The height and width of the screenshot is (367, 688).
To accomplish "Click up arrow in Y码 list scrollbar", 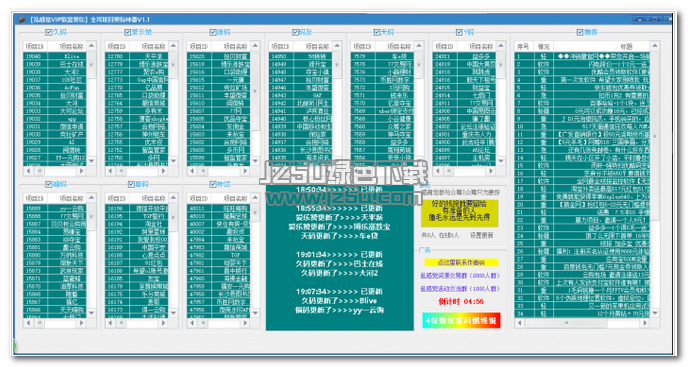I will pyautogui.click(x=501, y=46).
